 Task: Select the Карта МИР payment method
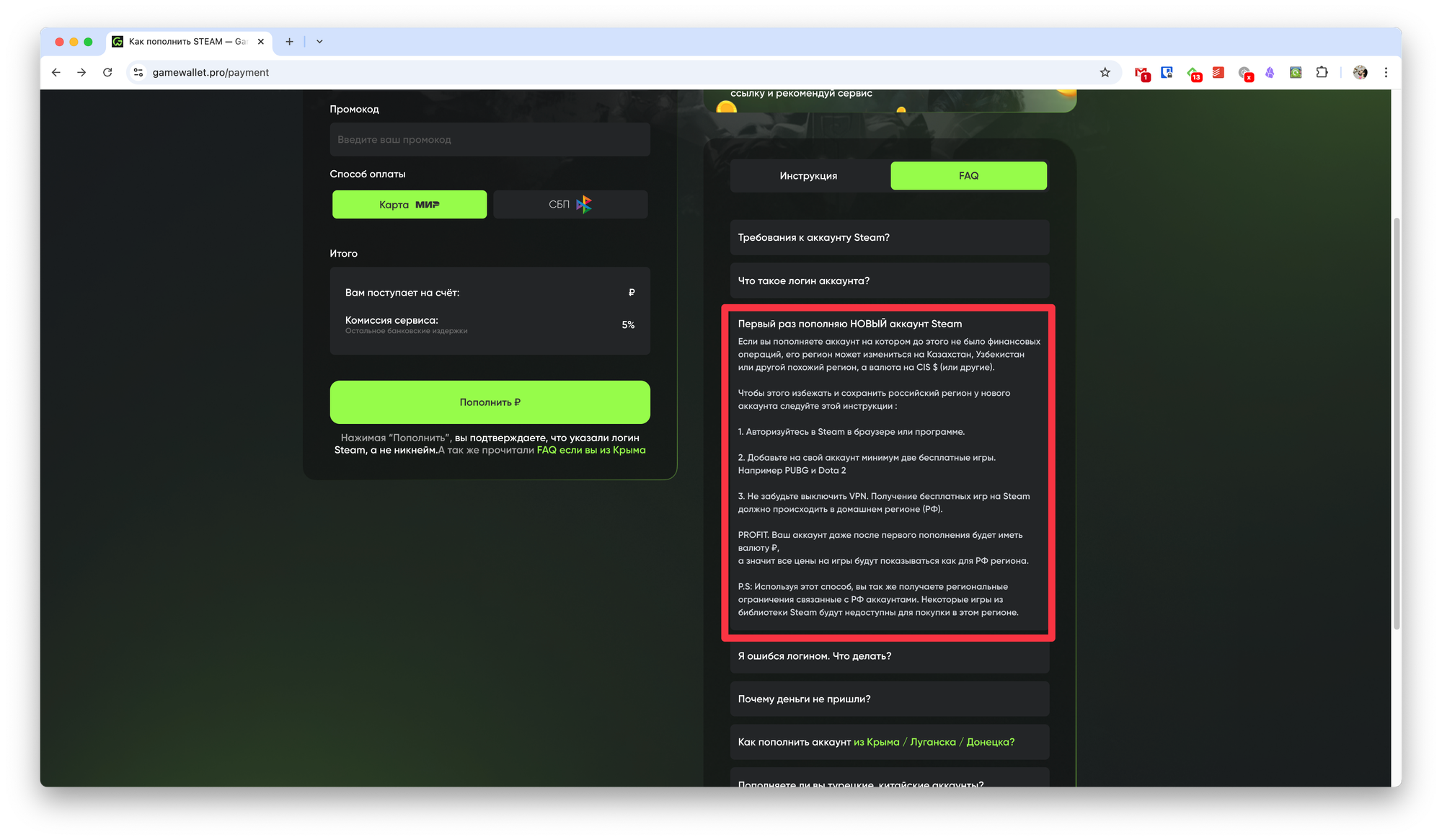tap(410, 205)
